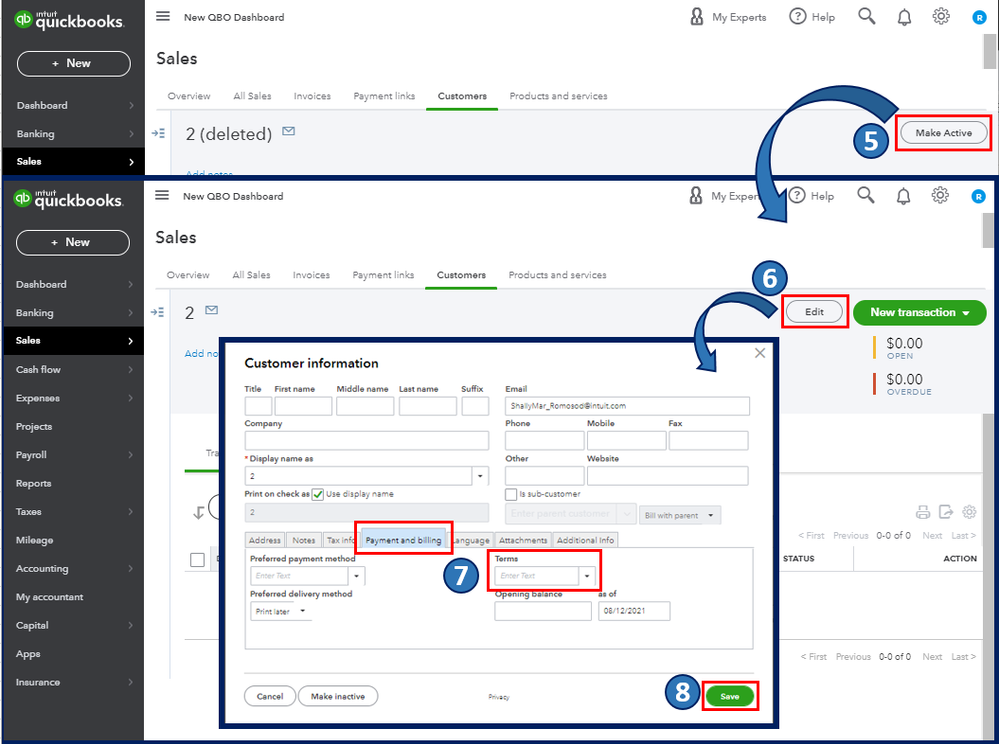Click the print icon above the transactions table
Viewport: 999px width, 744px height.
point(923,512)
